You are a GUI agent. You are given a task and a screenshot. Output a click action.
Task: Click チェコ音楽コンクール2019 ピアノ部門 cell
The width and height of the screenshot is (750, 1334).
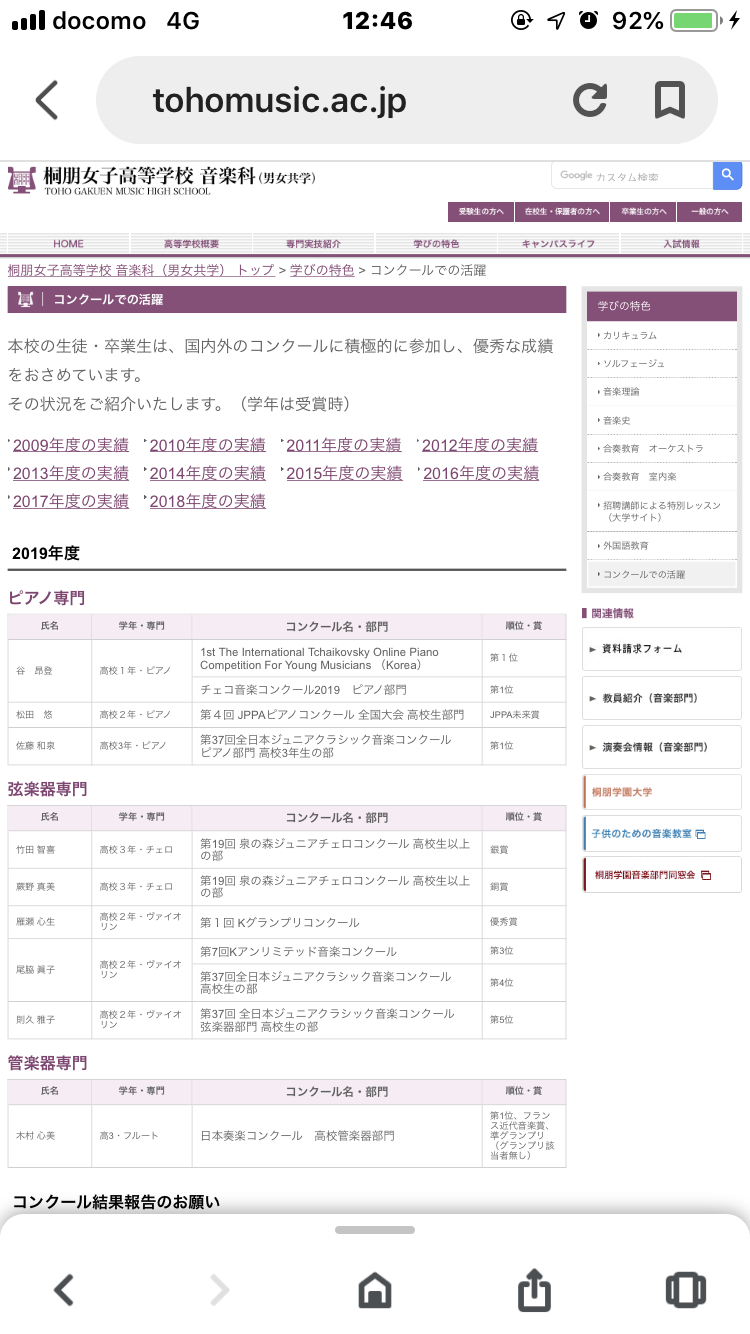pyautogui.click(x=336, y=690)
